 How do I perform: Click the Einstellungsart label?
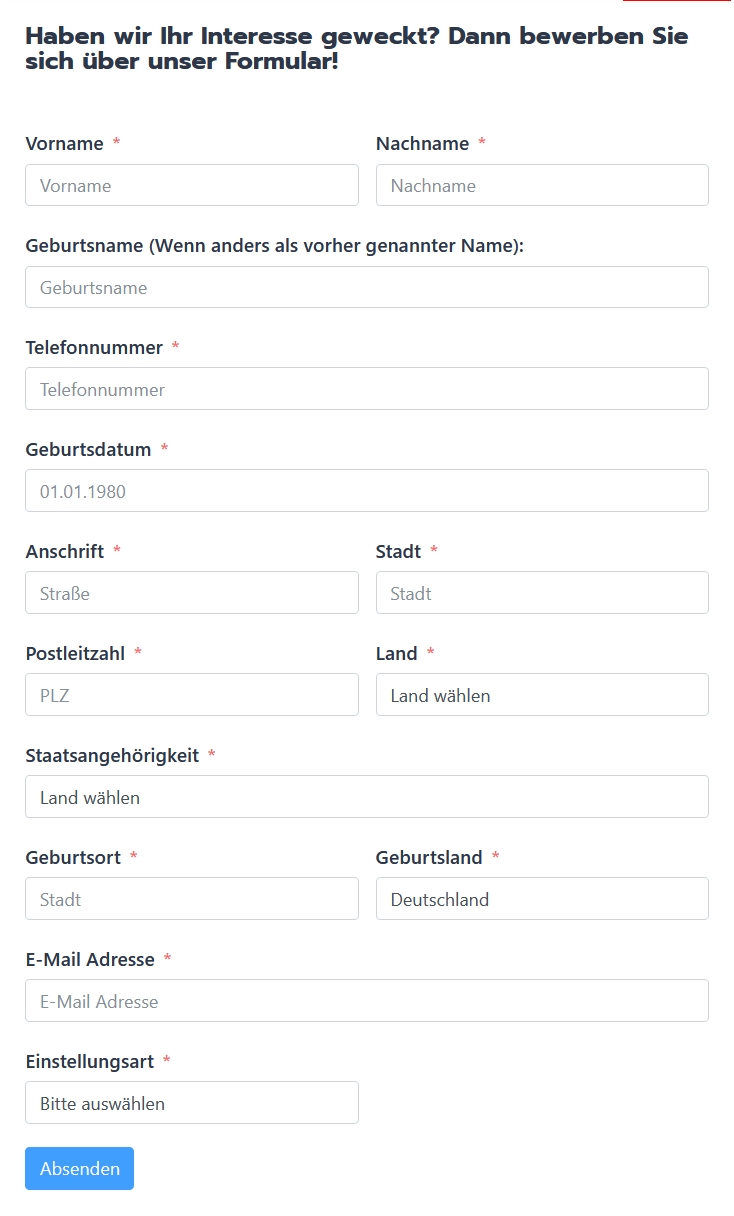pyautogui.click(x=90, y=1061)
